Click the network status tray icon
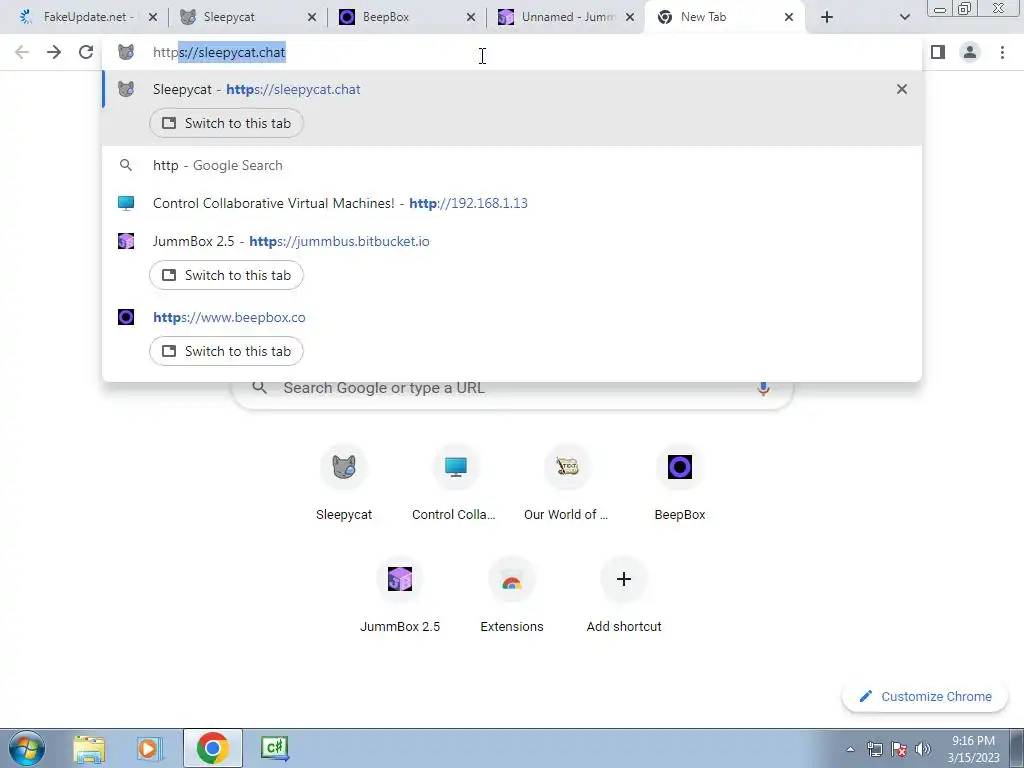The width and height of the screenshot is (1024, 768). click(x=874, y=749)
